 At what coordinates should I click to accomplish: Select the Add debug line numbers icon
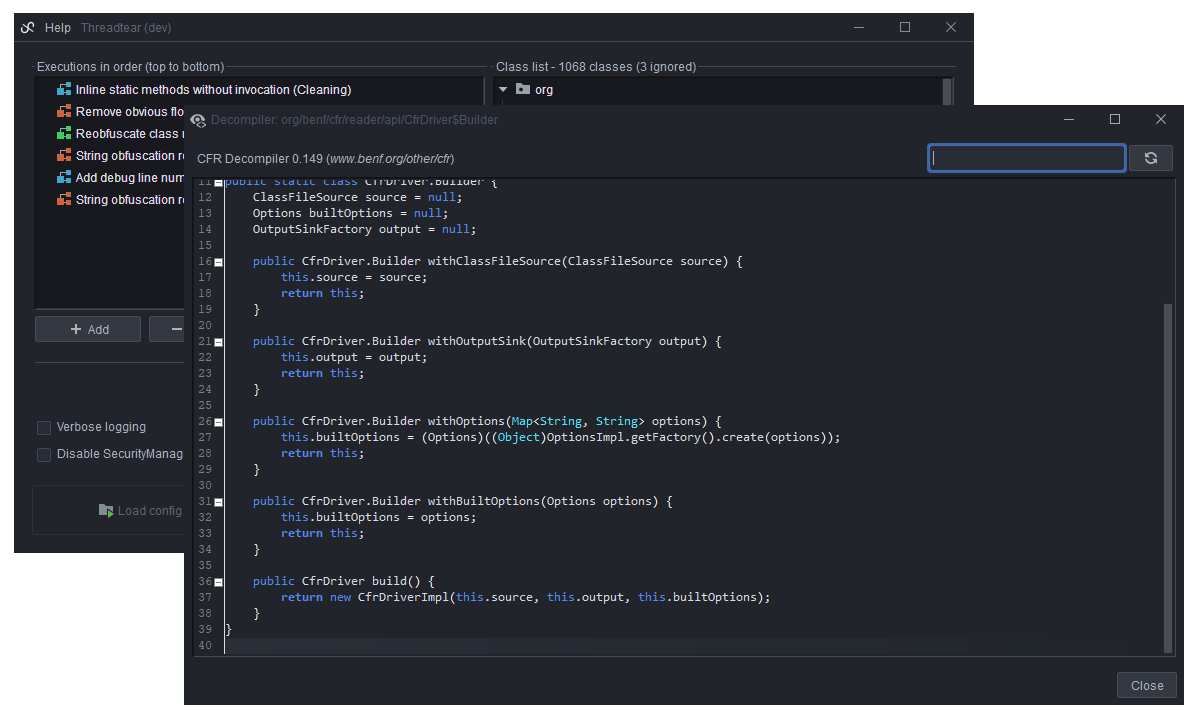point(62,177)
